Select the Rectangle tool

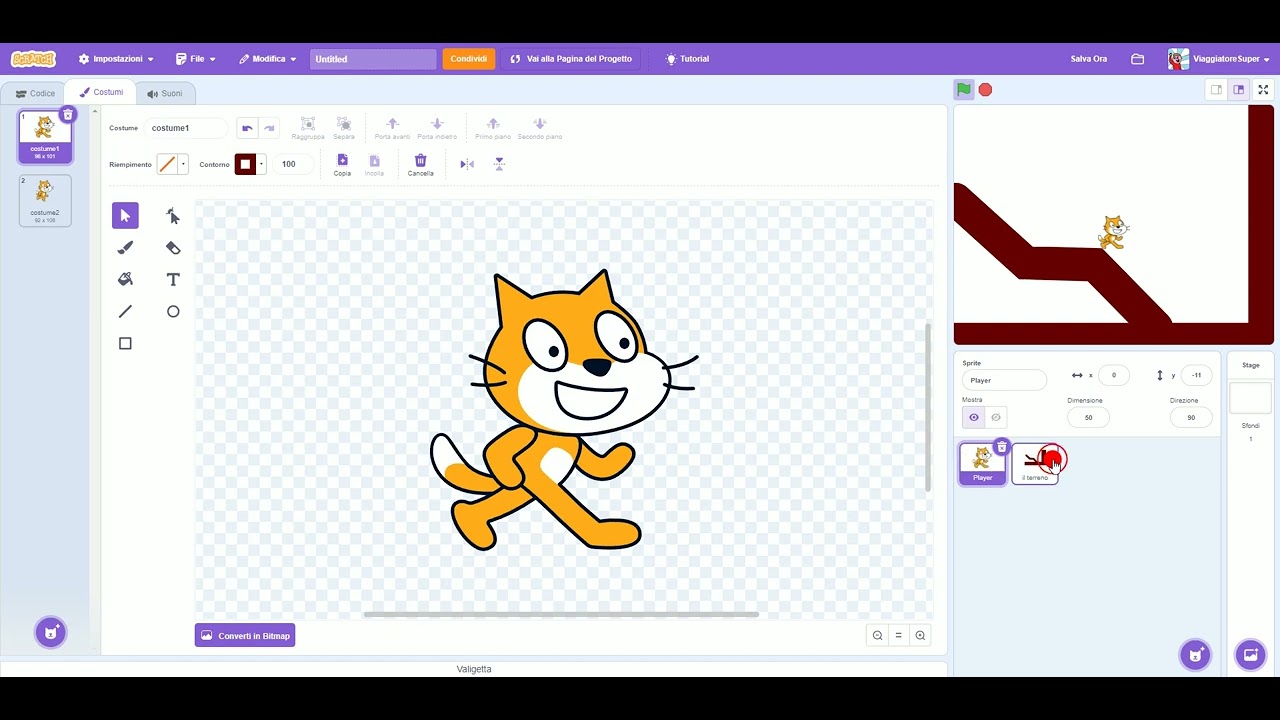(125, 344)
